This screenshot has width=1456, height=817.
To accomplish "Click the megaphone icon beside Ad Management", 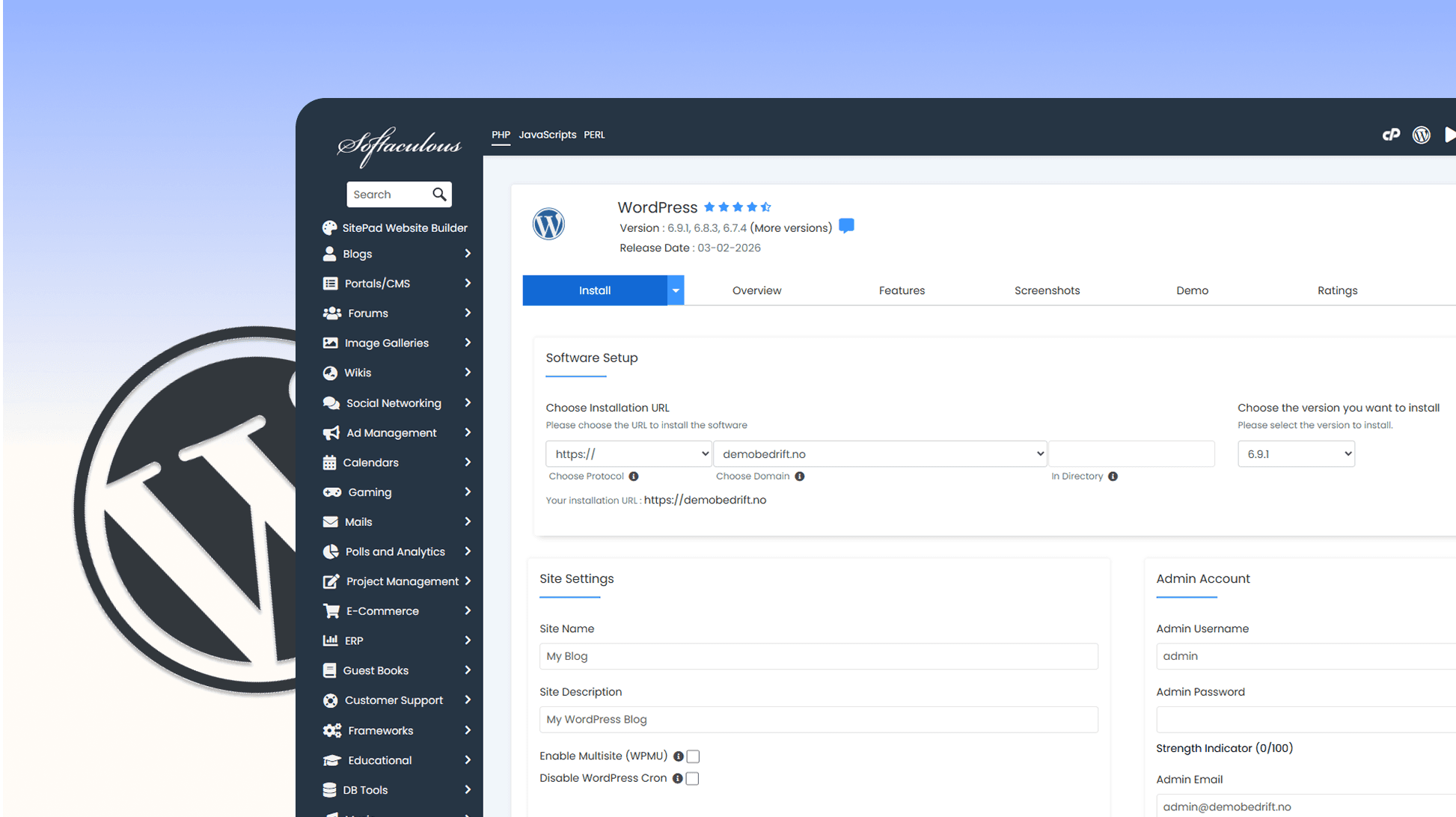I will (331, 432).
